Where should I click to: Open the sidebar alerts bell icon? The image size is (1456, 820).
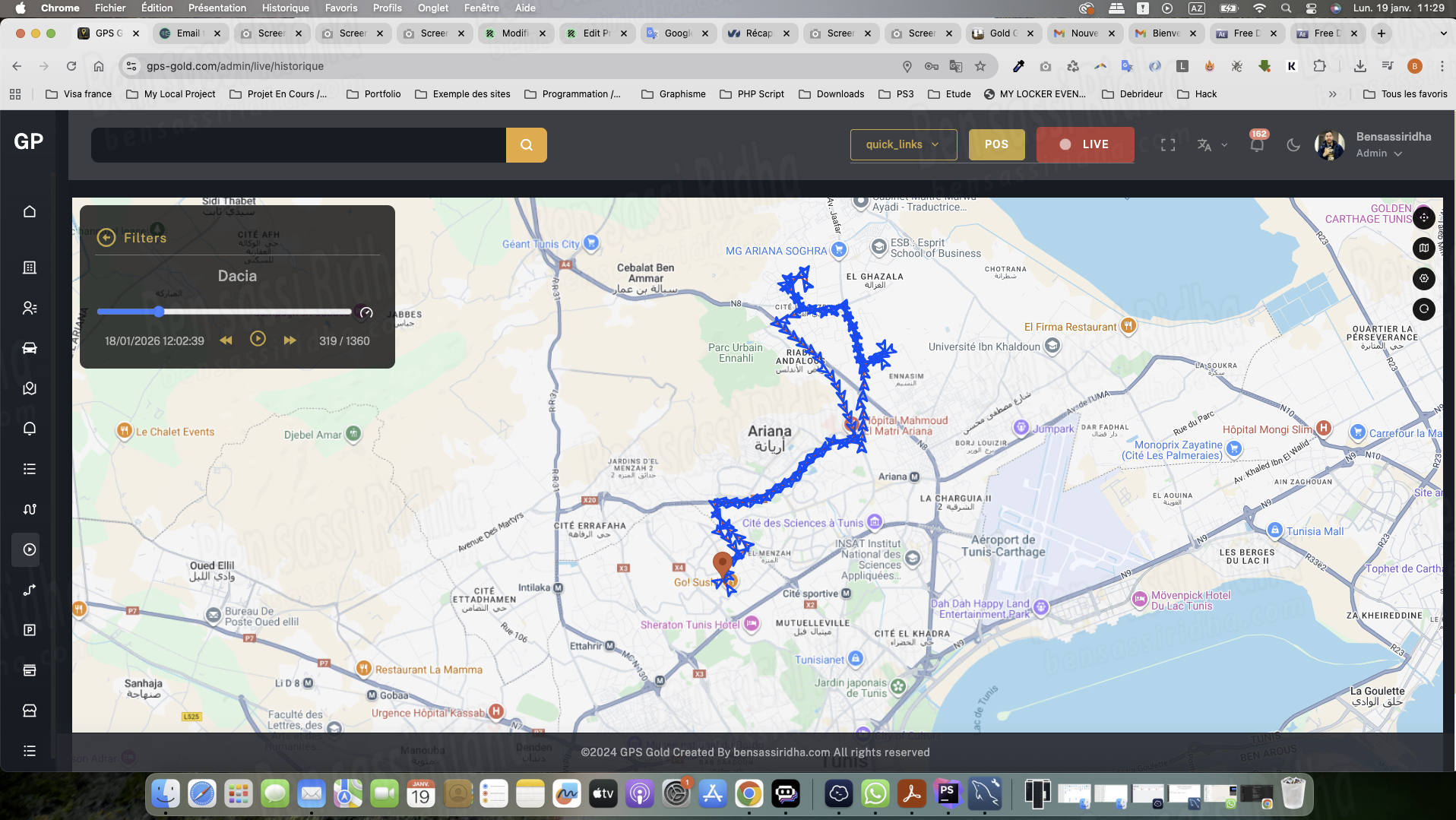pyautogui.click(x=30, y=429)
